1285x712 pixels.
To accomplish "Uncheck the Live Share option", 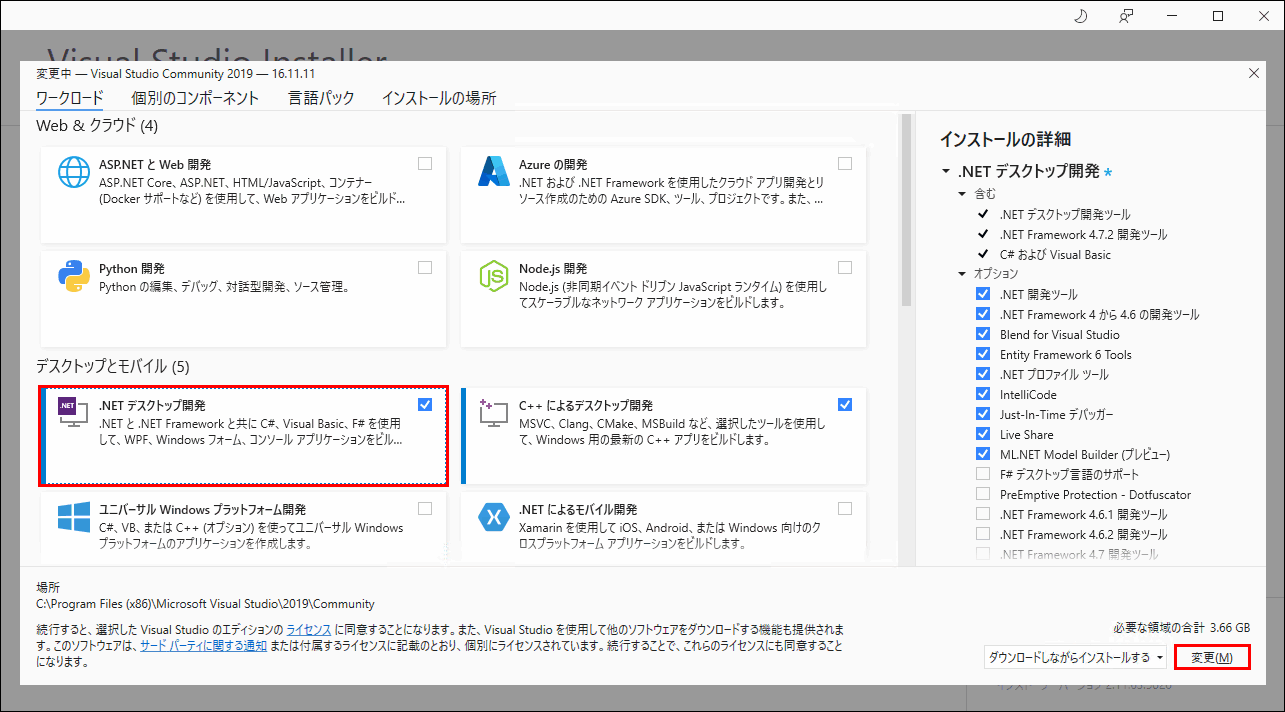I will (982, 434).
